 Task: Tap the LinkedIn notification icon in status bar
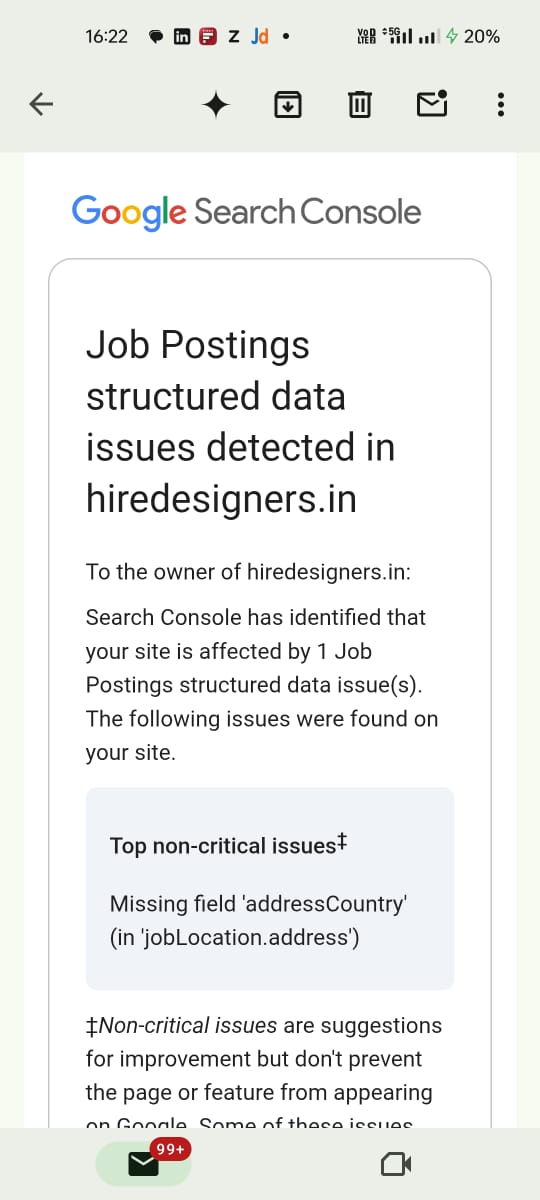[x=184, y=37]
